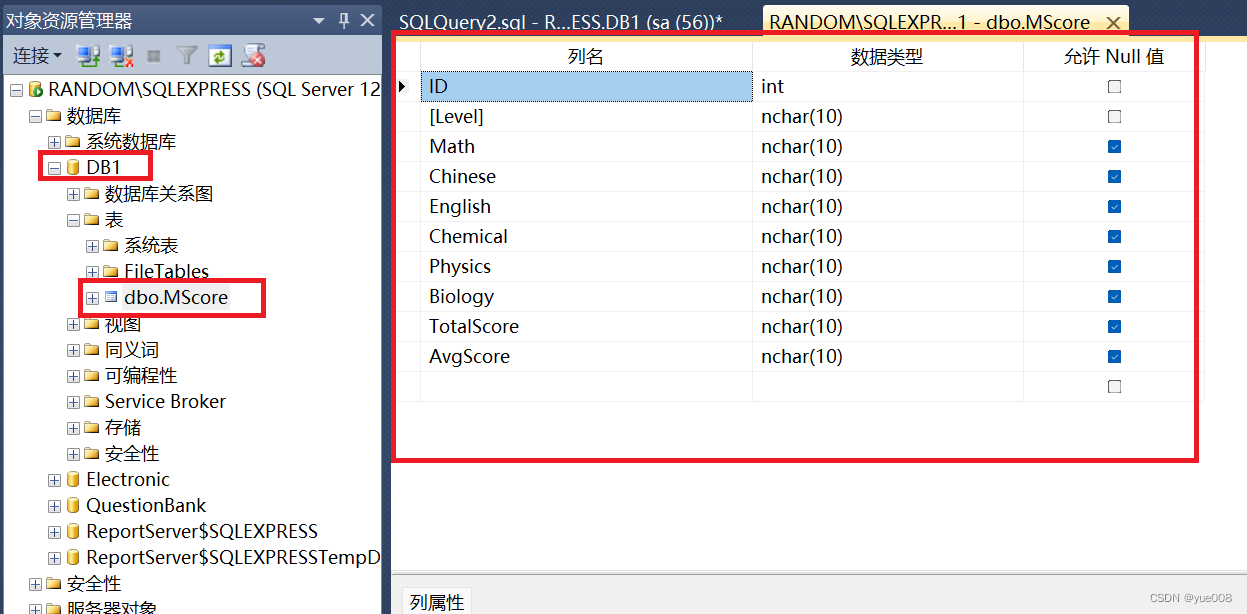Click the DB1 database cylinder icon
Image resolution: width=1247 pixels, height=614 pixels.
pos(73,167)
